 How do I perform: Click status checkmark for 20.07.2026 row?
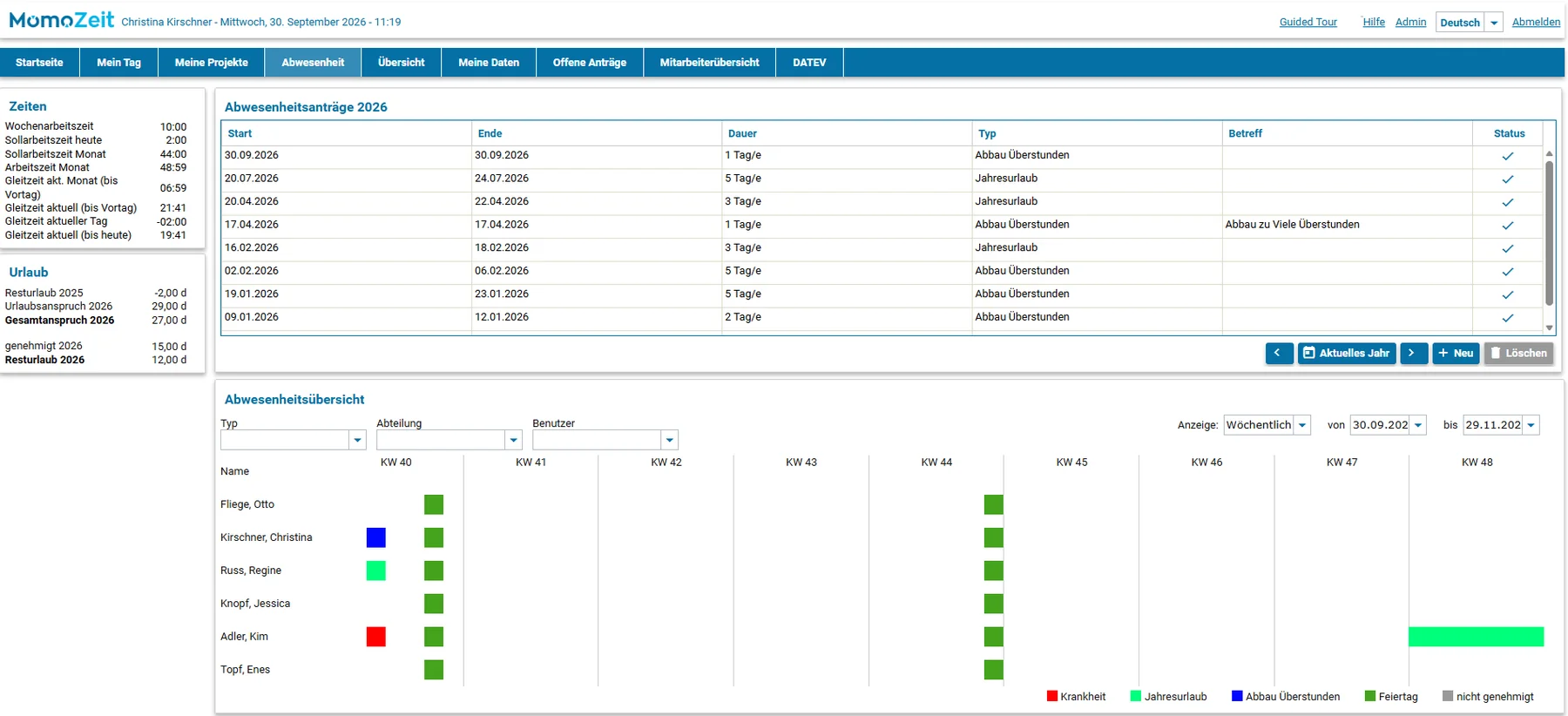1507,179
